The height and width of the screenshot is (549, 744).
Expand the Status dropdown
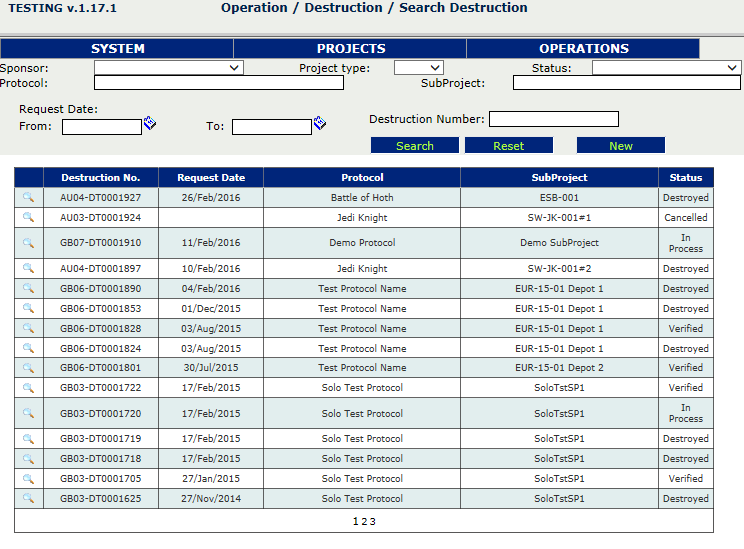[666, 67]
